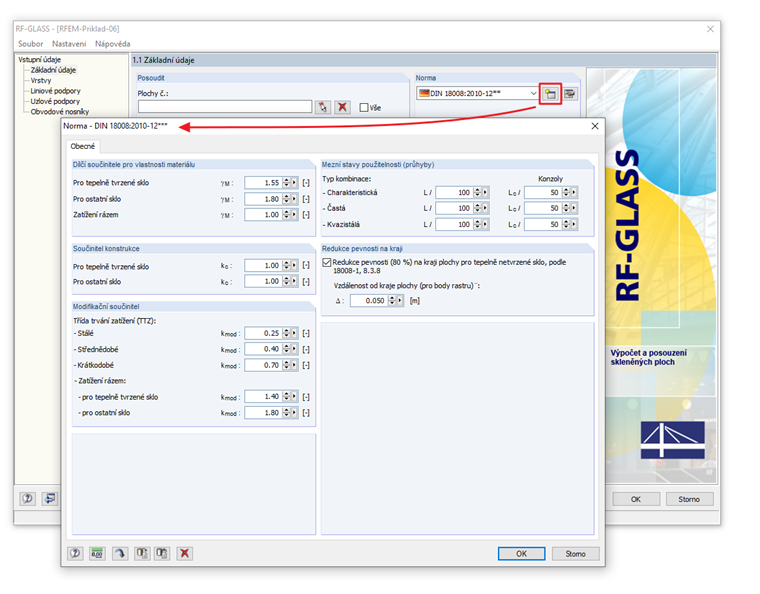760x594 pixels.
Task: Select Uzlové podpory in the navigation tree
Action: [x=55, y=101]
